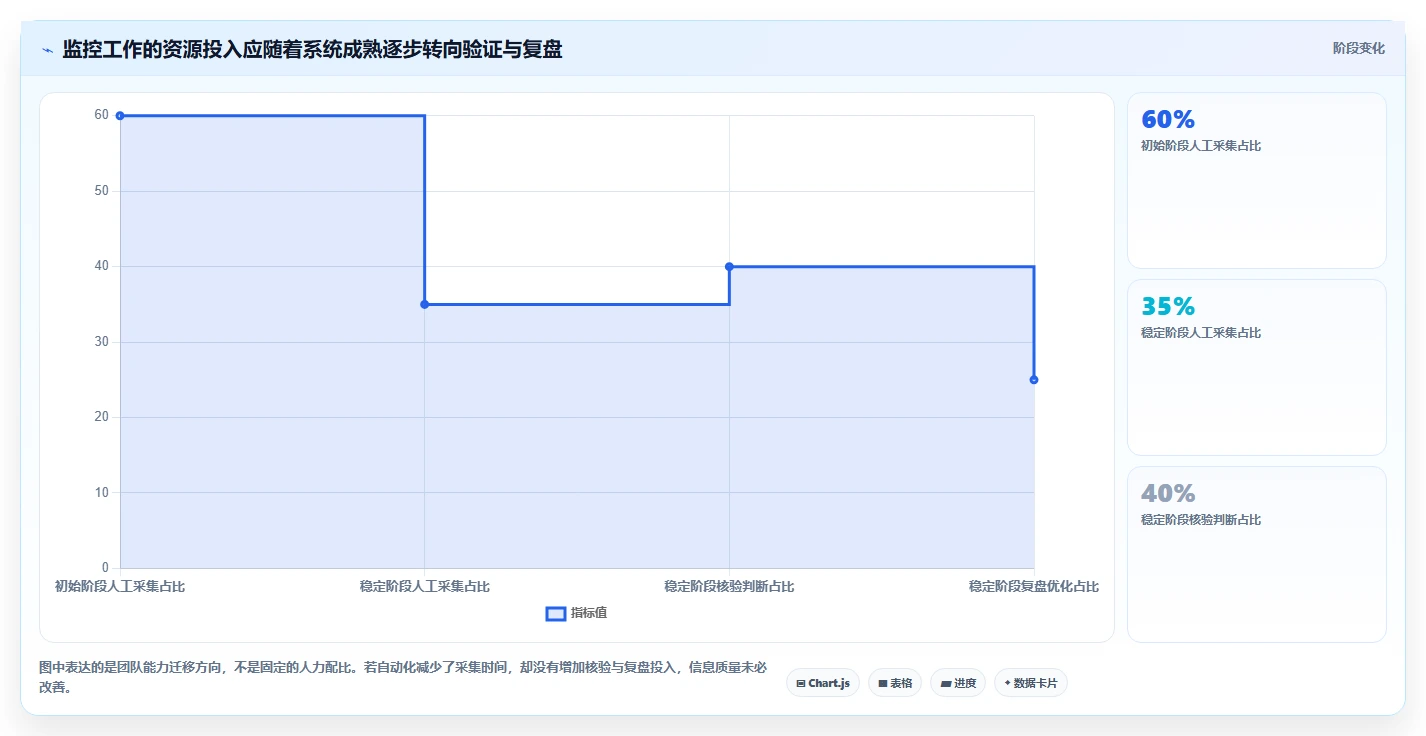Click y-axis tick label 60

pos(102,115)
